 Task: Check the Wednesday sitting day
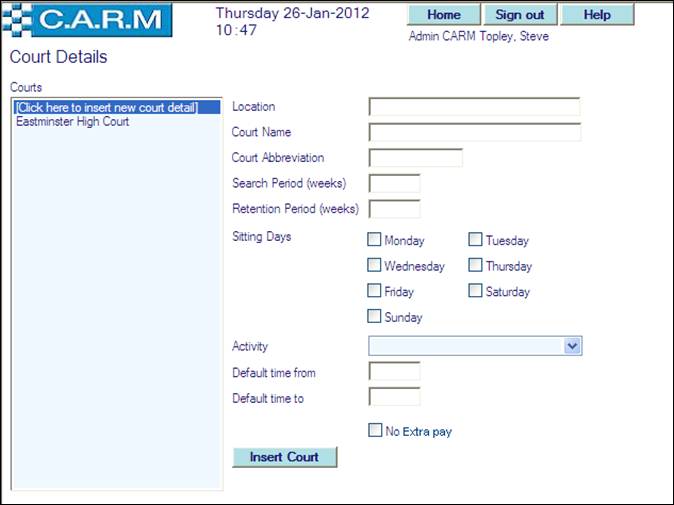click(374, 266)
